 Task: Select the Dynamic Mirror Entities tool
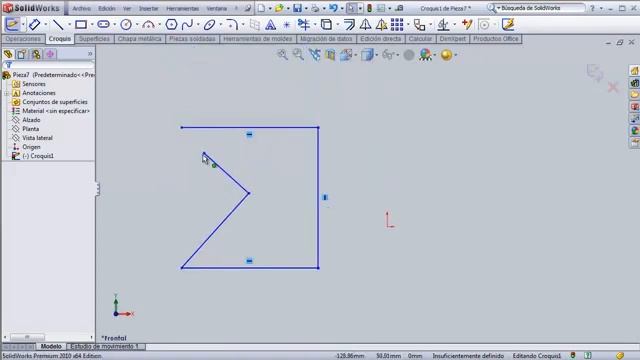coord(381,25)
